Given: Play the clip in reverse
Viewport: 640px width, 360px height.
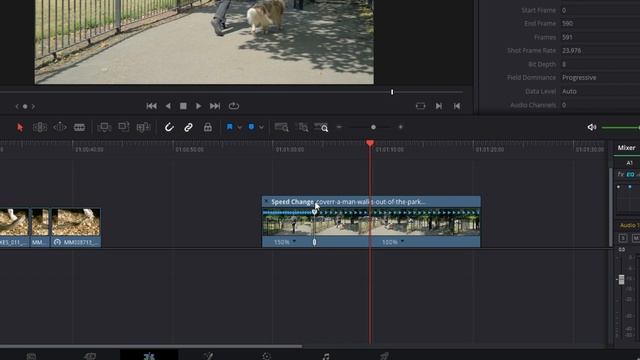Looking at the screenshot, I should point(168,106).
